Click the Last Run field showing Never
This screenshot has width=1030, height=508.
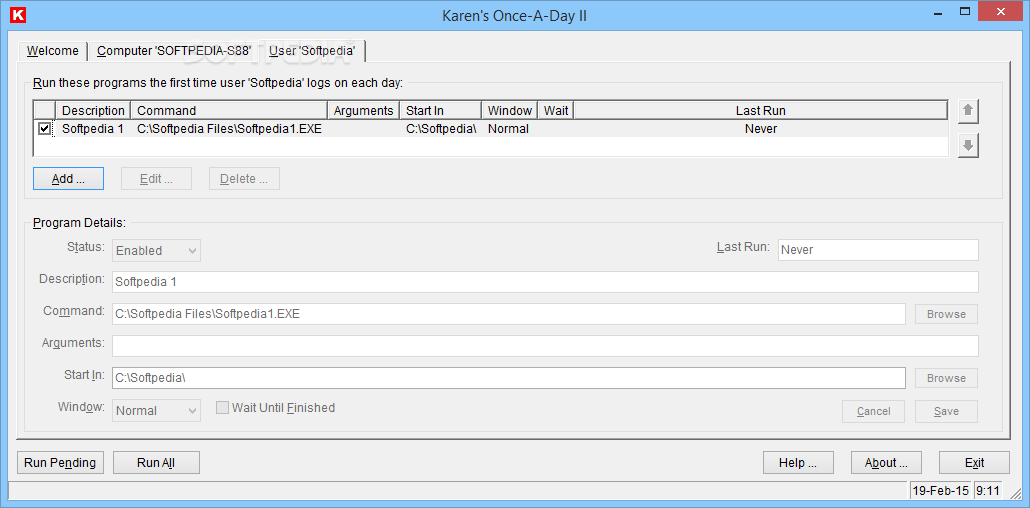878,250
